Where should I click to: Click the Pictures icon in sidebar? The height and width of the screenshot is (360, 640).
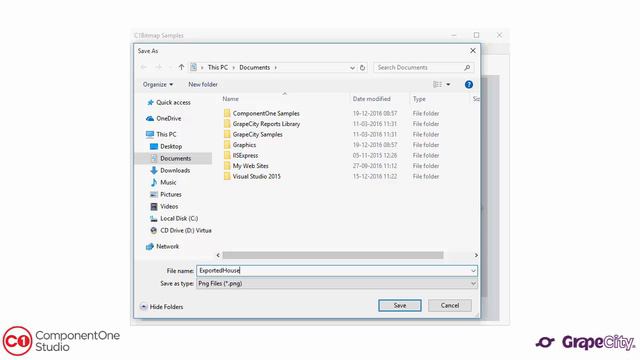[x=154, y=195]
